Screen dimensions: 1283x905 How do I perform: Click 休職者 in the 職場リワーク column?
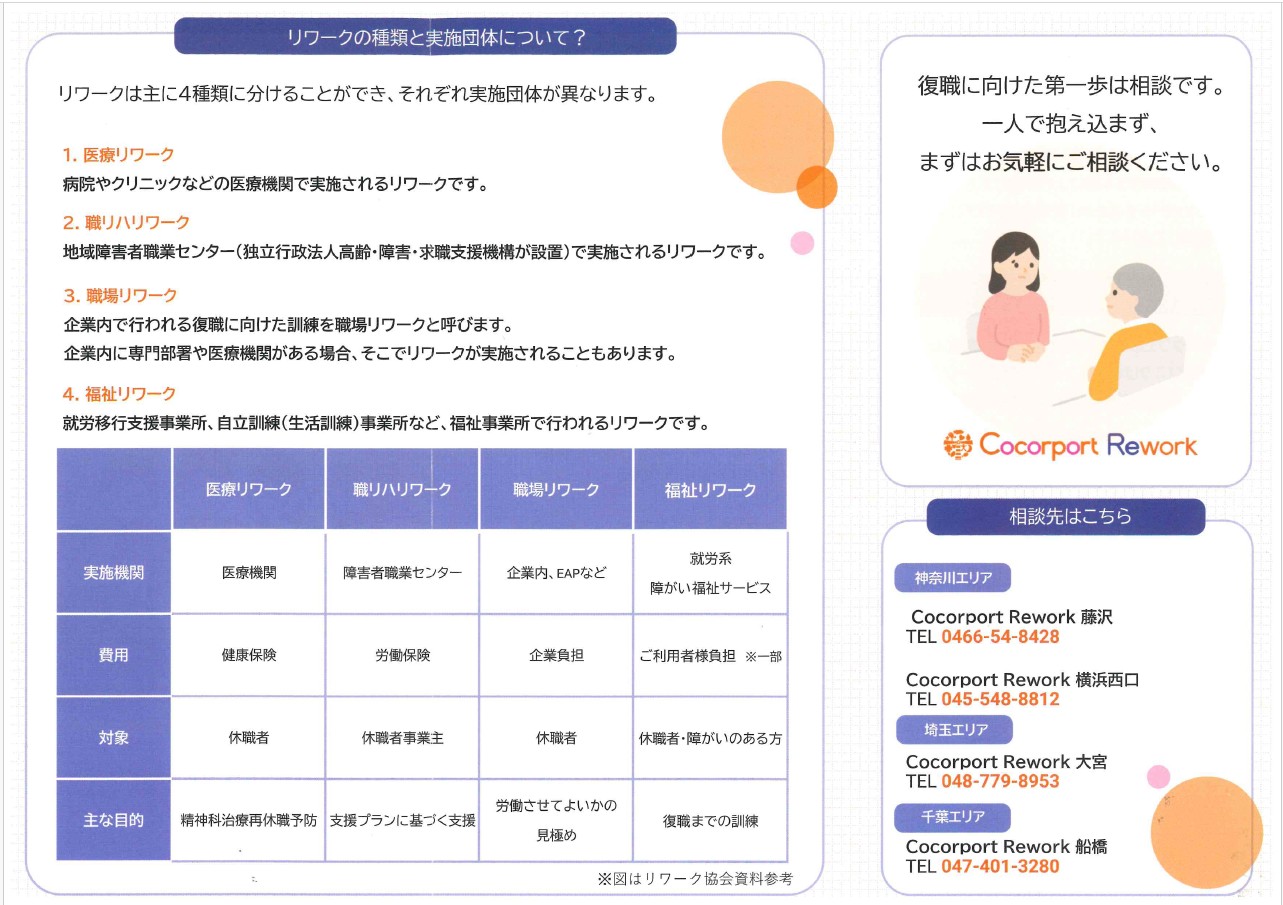click(x=556, y=738)
